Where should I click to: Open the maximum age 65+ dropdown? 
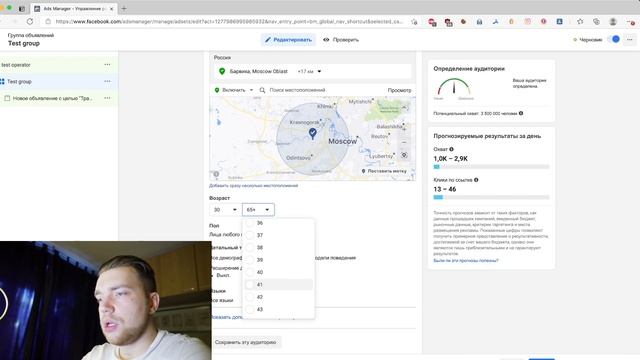pyautogui.click(x=258, y=210)
